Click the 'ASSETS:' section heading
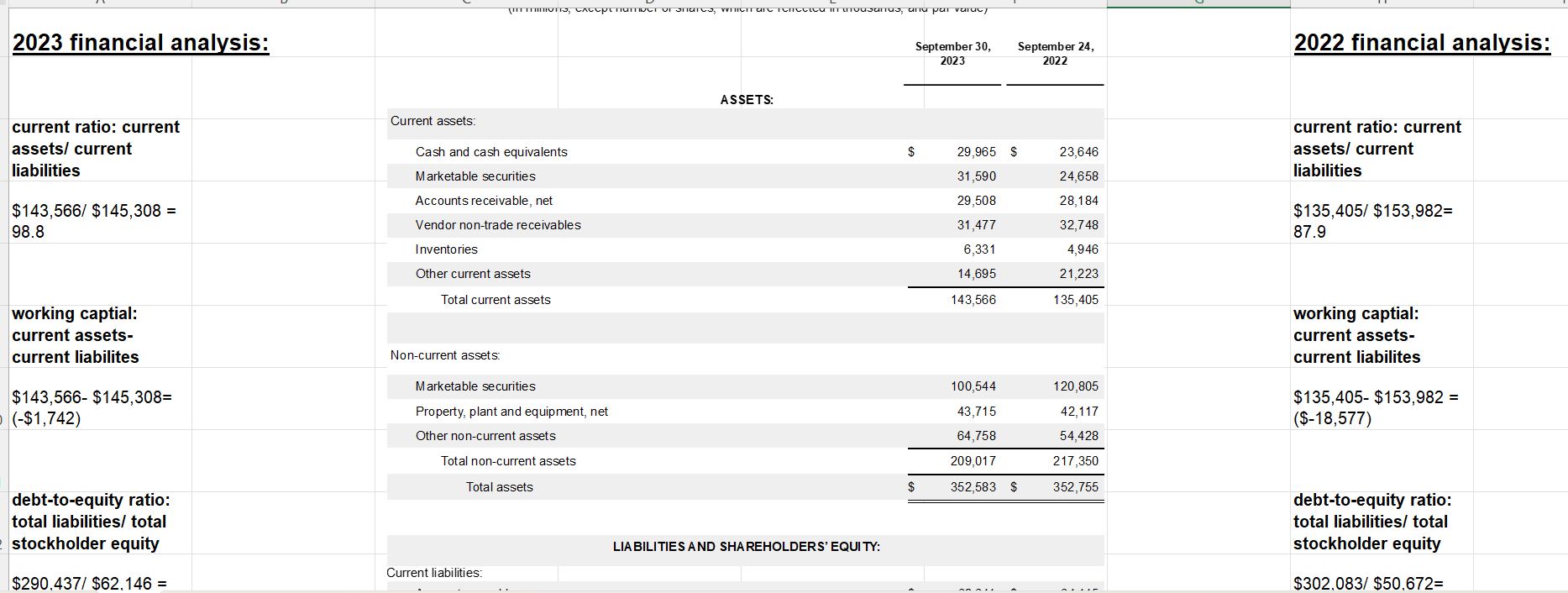Screen dimensions: 1568x593 747,99
